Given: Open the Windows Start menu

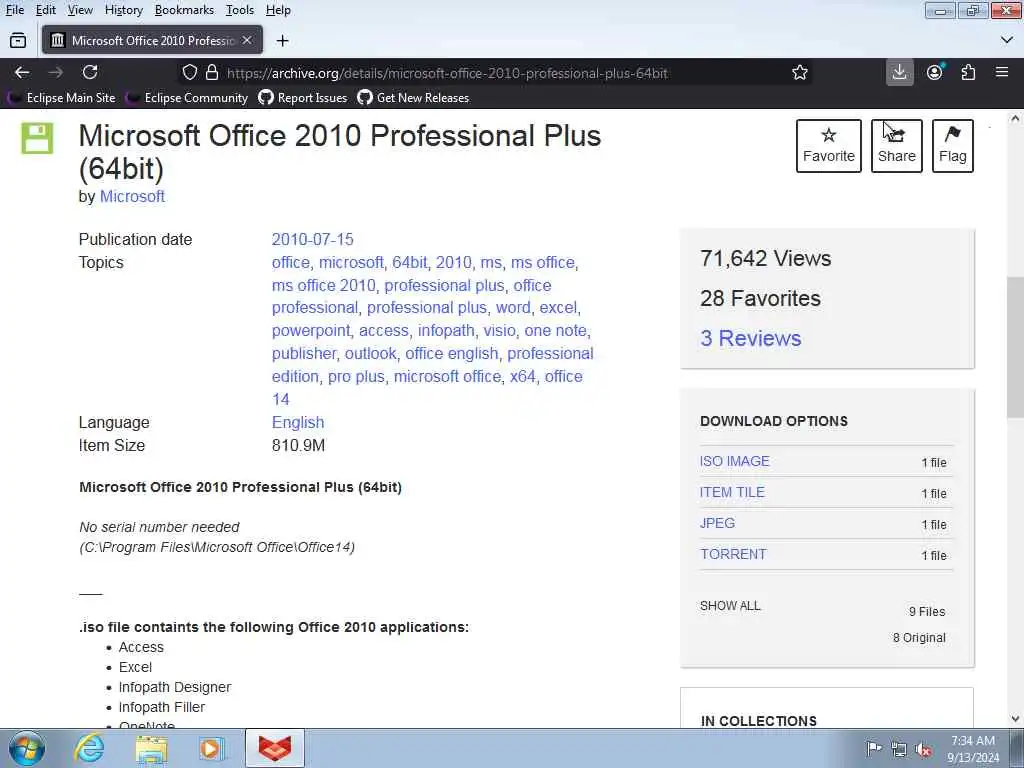Looking at the screenshot, I should pyautogui.click(x=27, y=748).
